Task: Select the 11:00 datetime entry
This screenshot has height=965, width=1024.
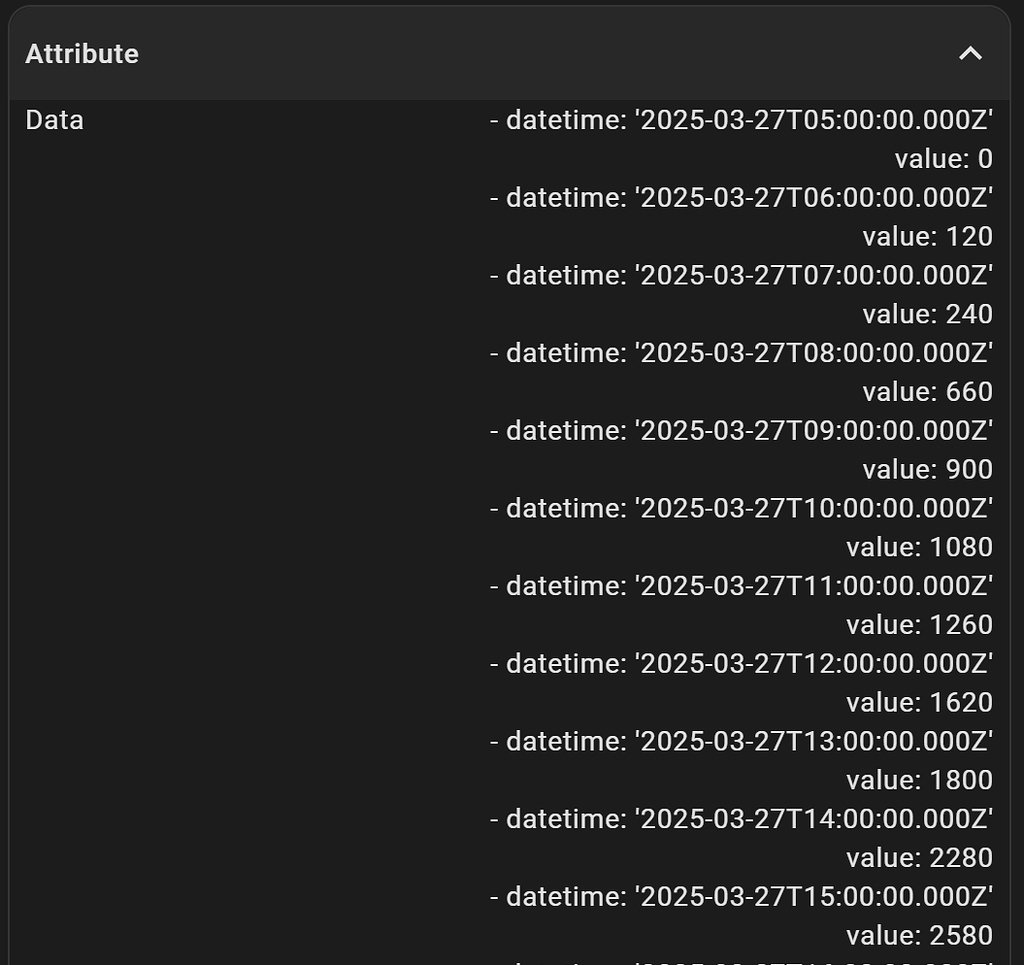Action: [x=741, y=587]
